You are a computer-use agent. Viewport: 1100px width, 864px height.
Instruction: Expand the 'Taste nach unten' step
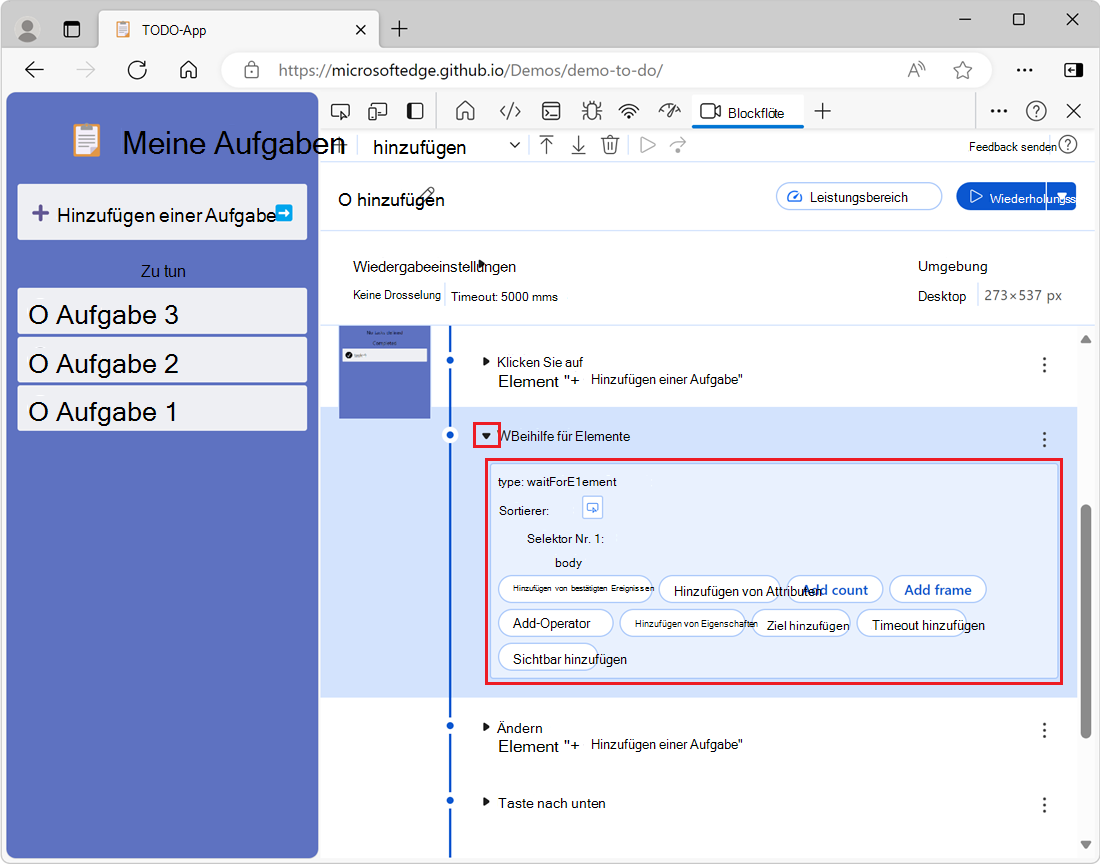point(487,802)
